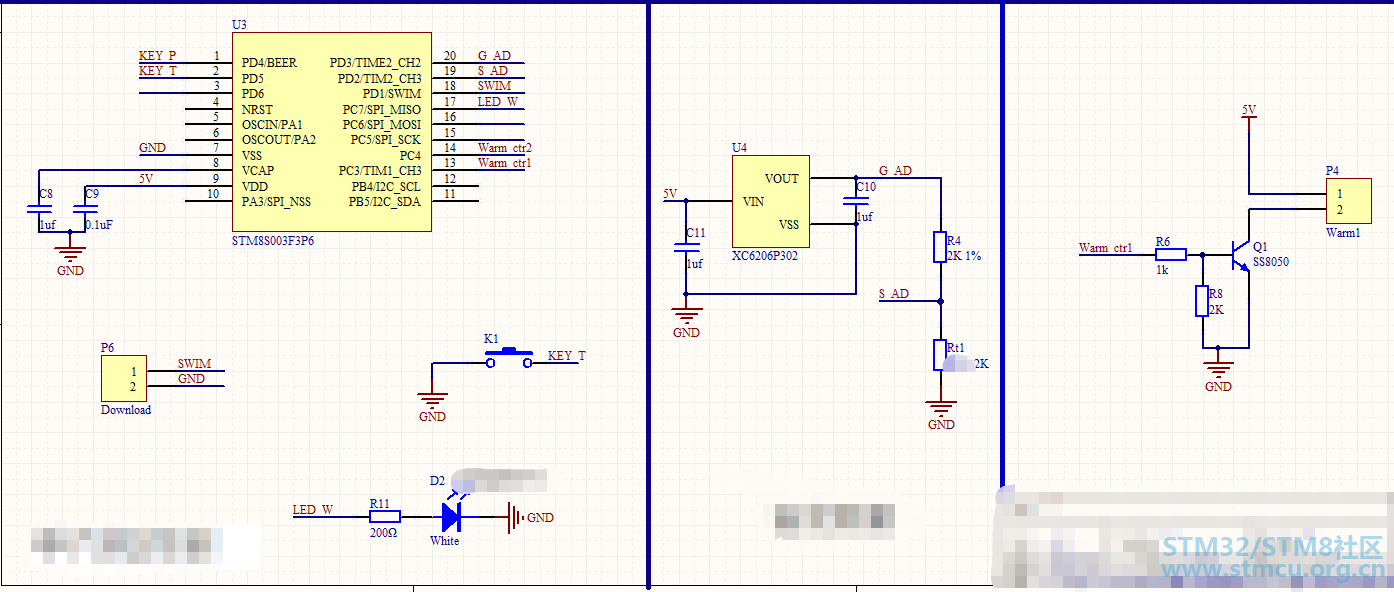Select the U3 STM8S003F3P6 microcontroller body
1394x592 pixels.
332,132
